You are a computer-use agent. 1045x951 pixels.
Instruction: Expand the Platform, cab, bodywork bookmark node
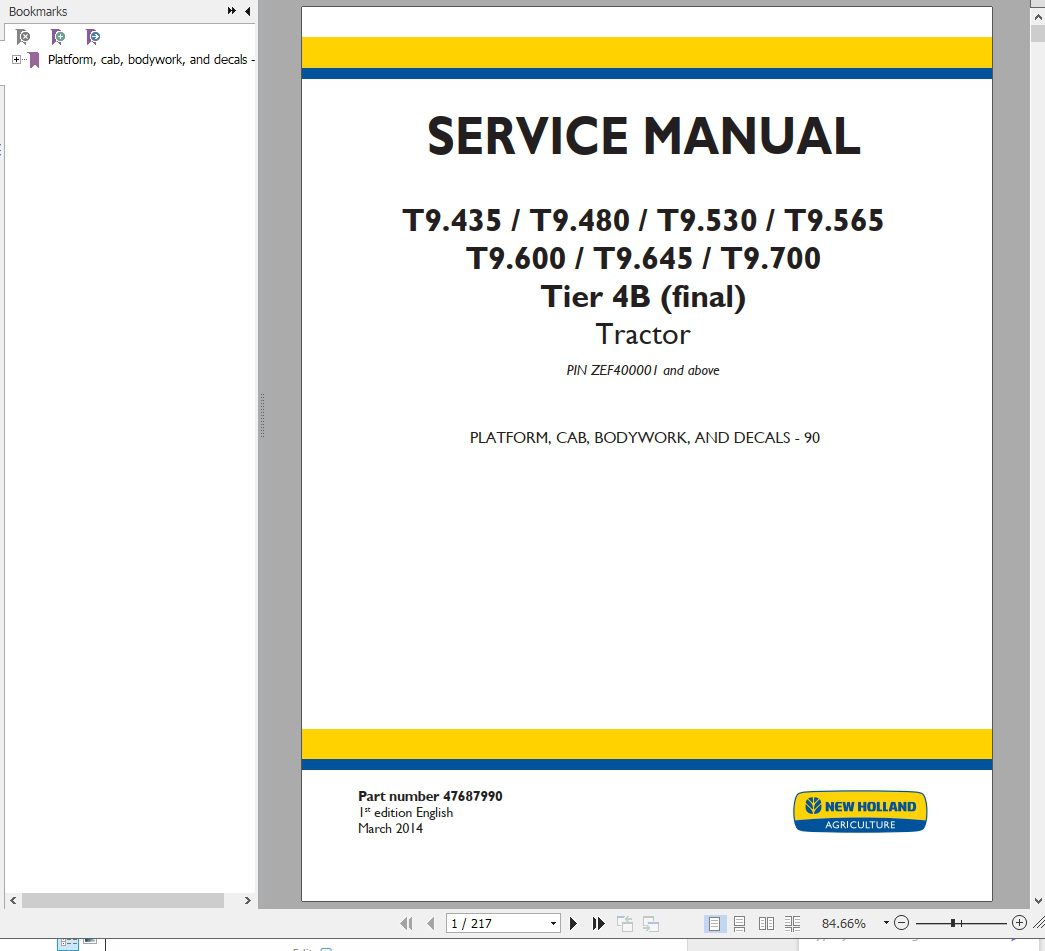coord(17,60)
